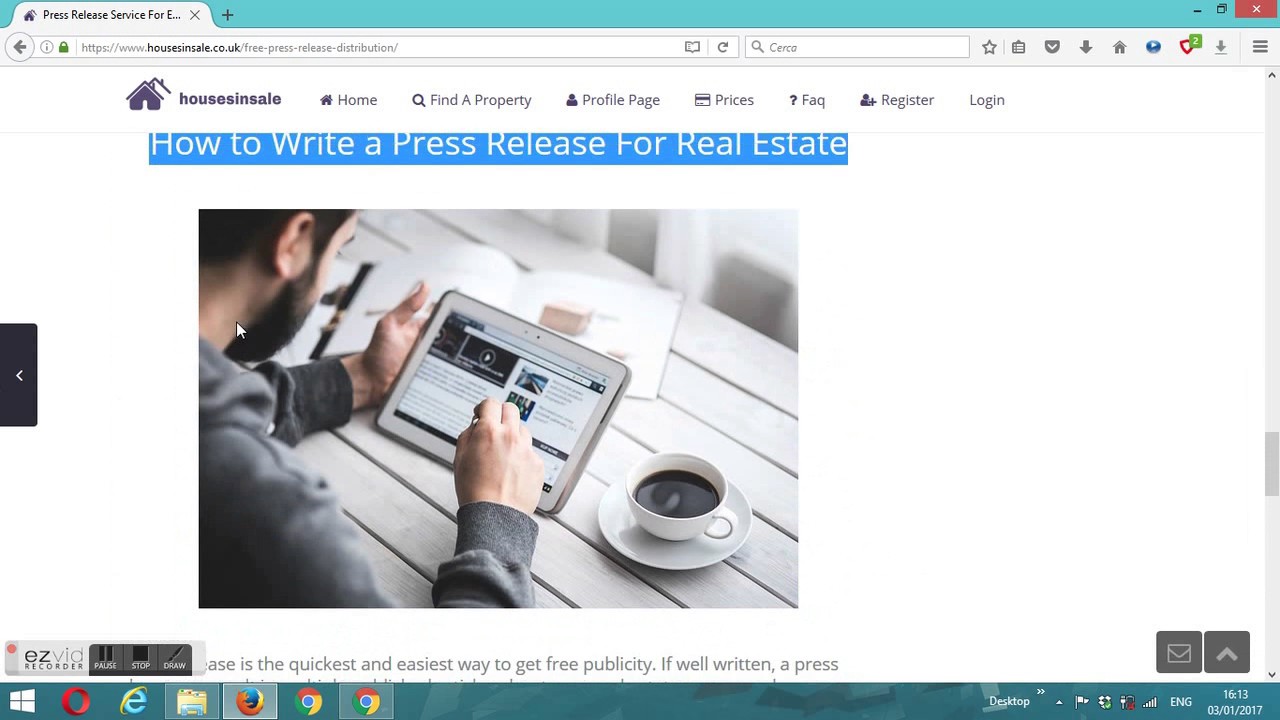Image resolution: width=1280 pixels, height=720 pixels.
Task: Open network signal tray icon
Action: click(x=1150, y=702)
